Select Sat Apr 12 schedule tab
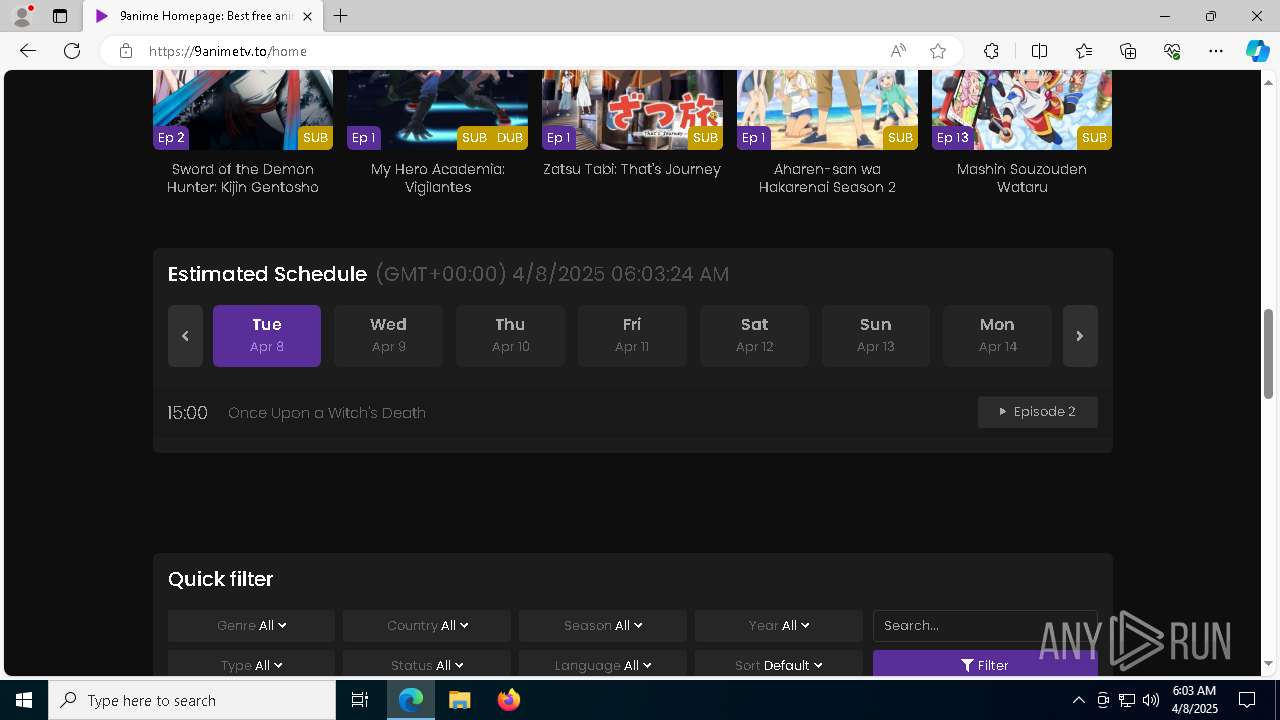1280x720 pixels. [x=755, y=336]
